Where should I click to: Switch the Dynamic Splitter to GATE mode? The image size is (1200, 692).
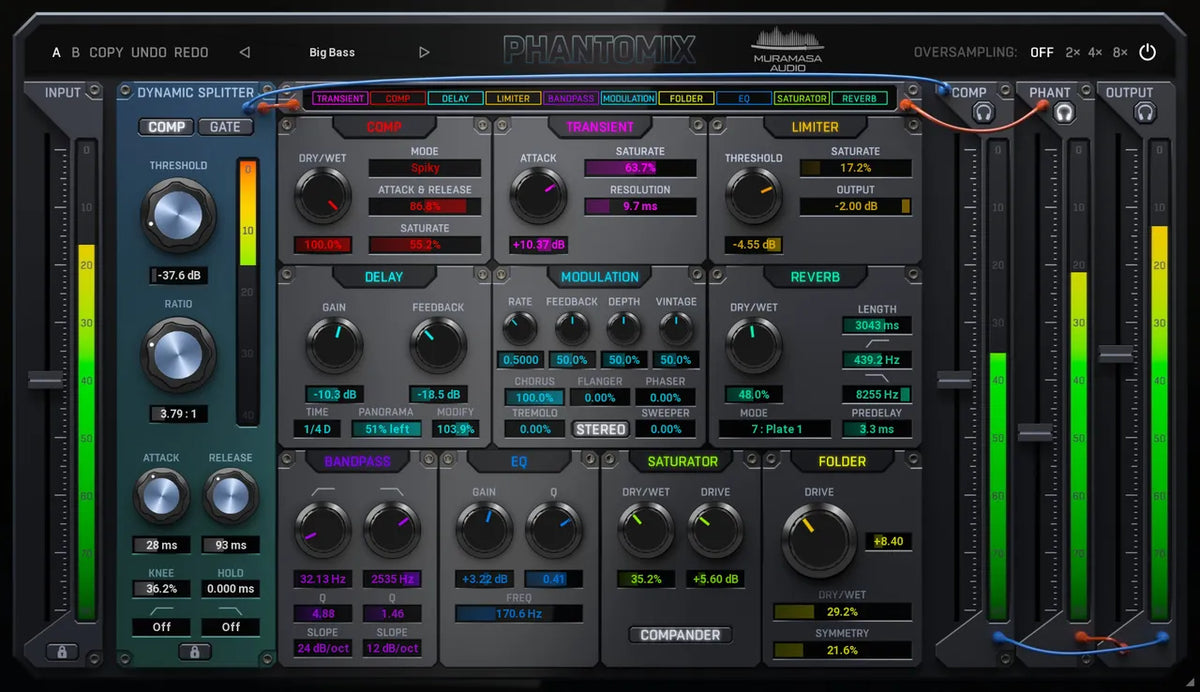226,127
